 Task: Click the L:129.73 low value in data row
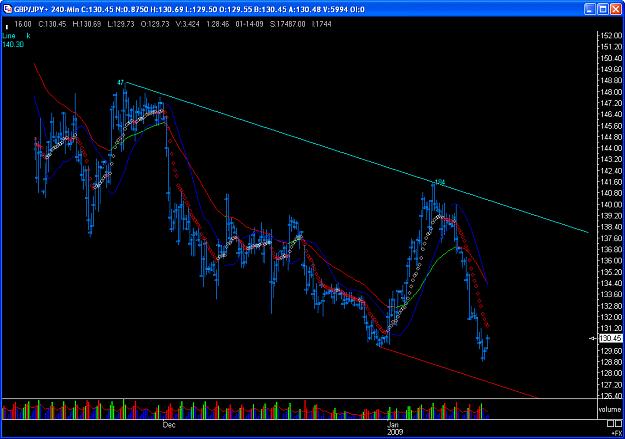pyautogui.click(x=121, y=24)
